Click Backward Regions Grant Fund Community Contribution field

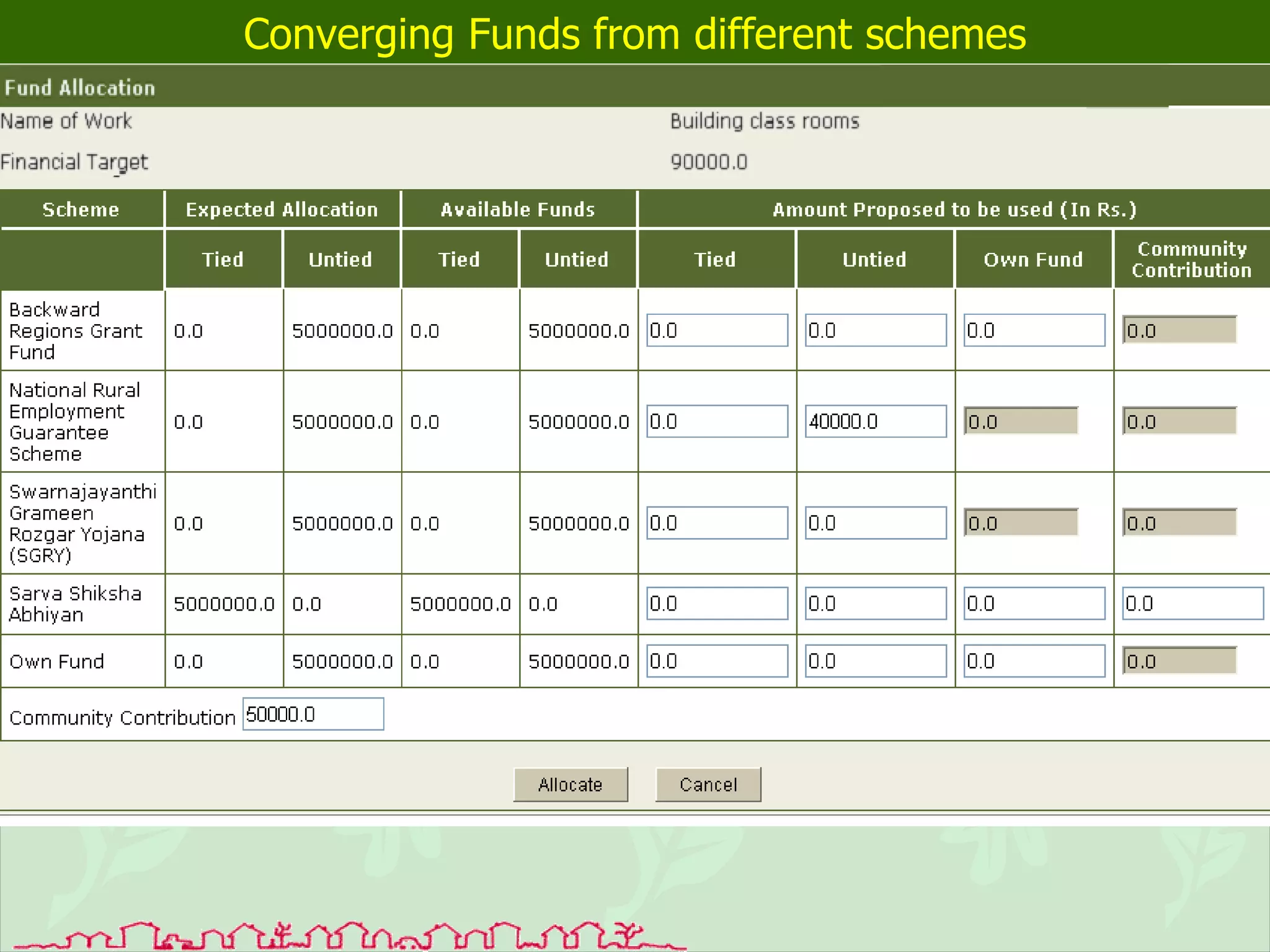pos(1179,330)
